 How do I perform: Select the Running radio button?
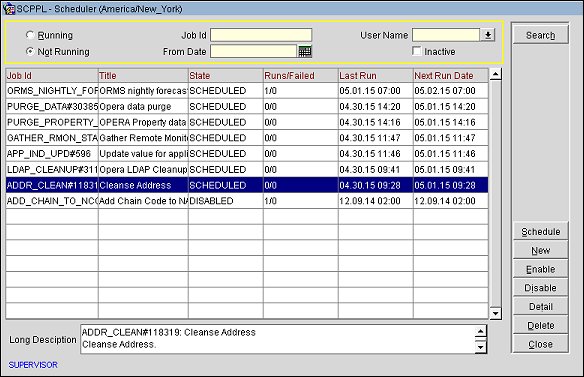click(x=30, y=35)
